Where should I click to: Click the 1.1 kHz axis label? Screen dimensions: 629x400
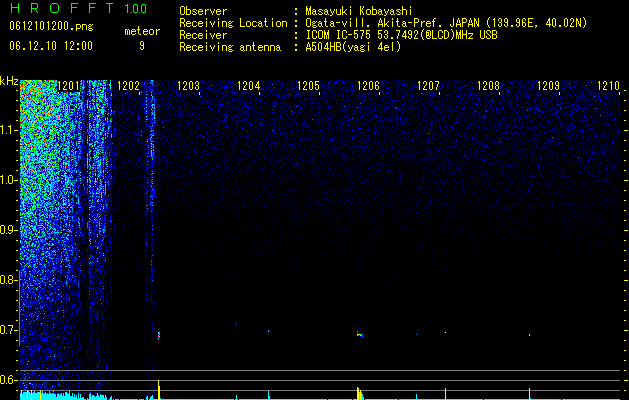[x=8, y=130]
